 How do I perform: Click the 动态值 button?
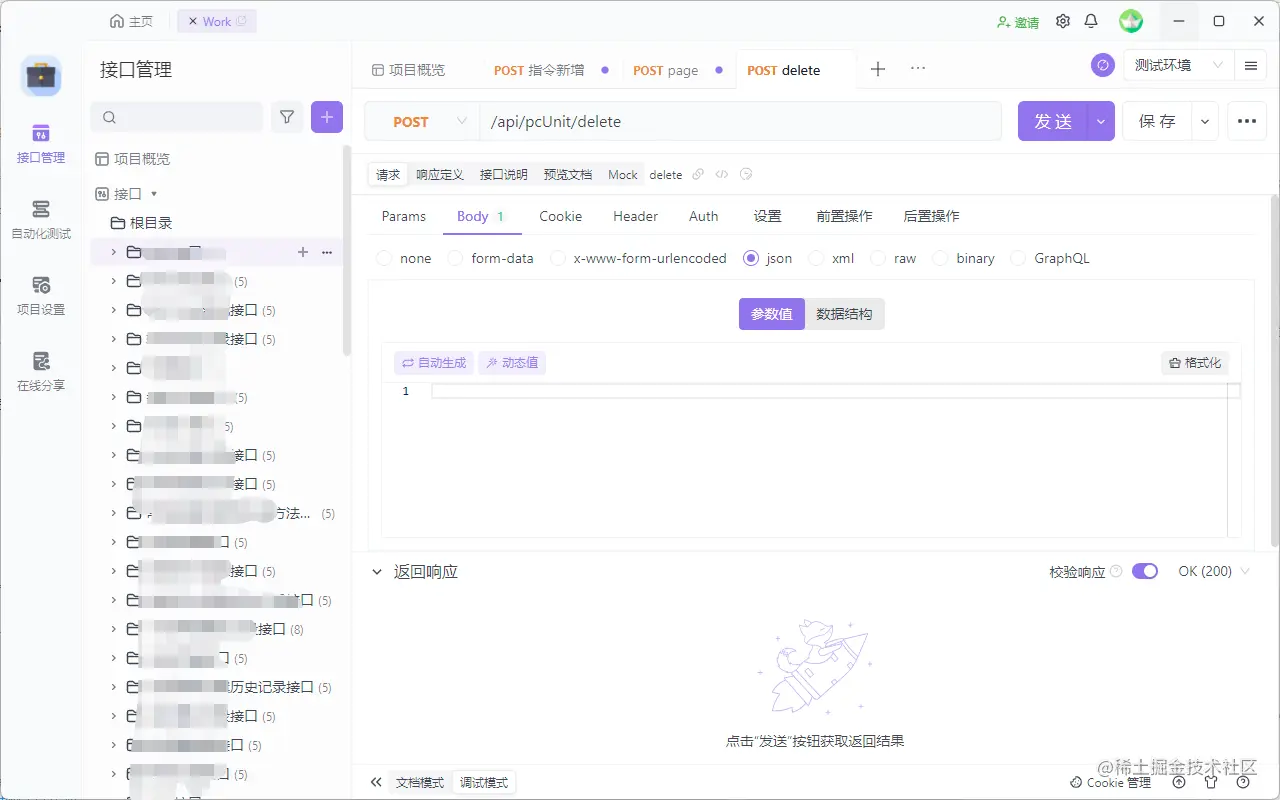click(x=512, y=363)
